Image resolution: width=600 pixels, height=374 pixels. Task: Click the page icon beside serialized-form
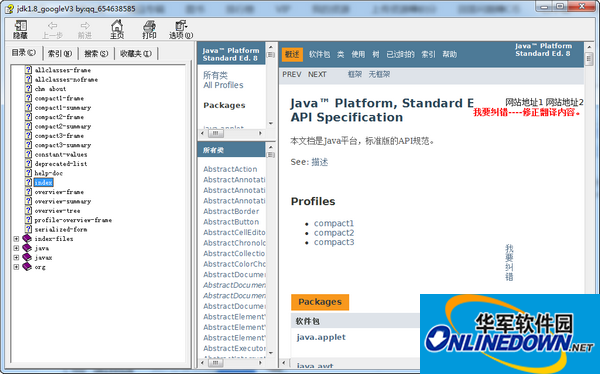point(28,229)
